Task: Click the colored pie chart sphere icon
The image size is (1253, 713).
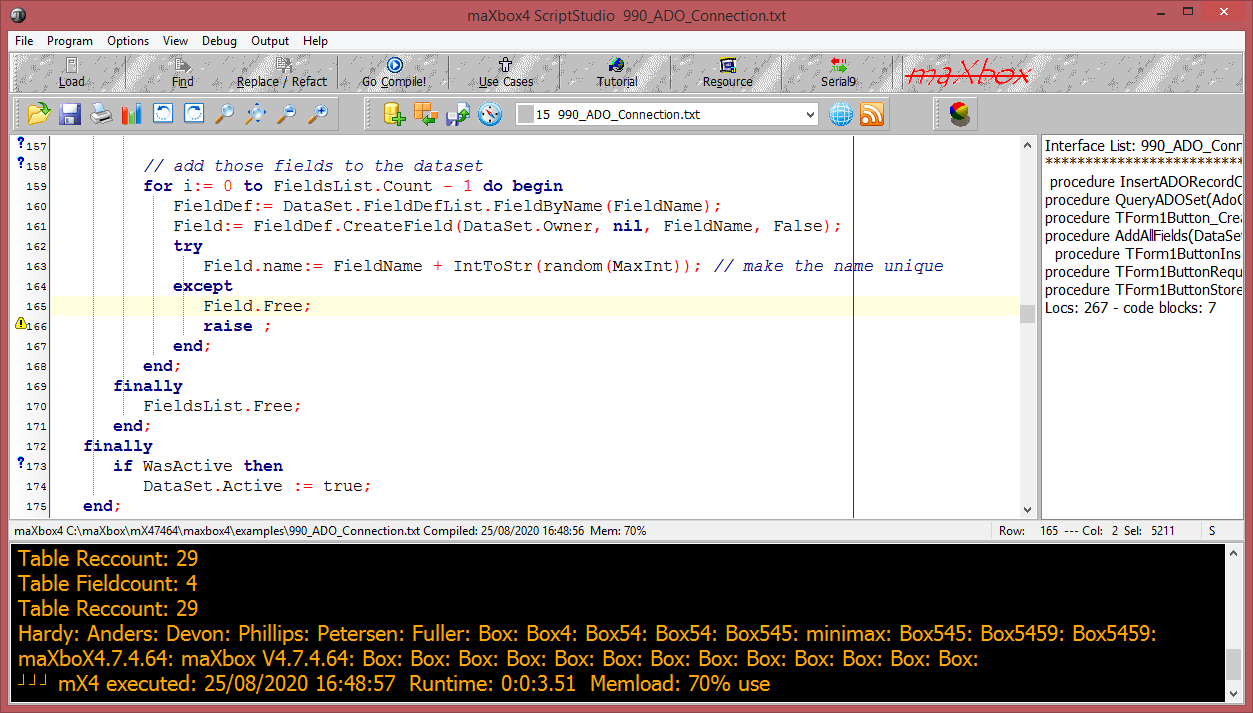Action: 959,114
